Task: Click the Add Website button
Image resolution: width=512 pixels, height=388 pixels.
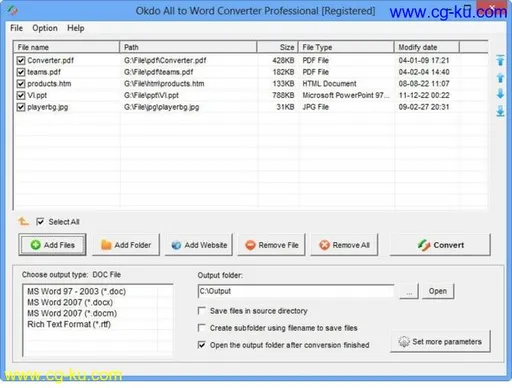Action: tap(199, 245)
